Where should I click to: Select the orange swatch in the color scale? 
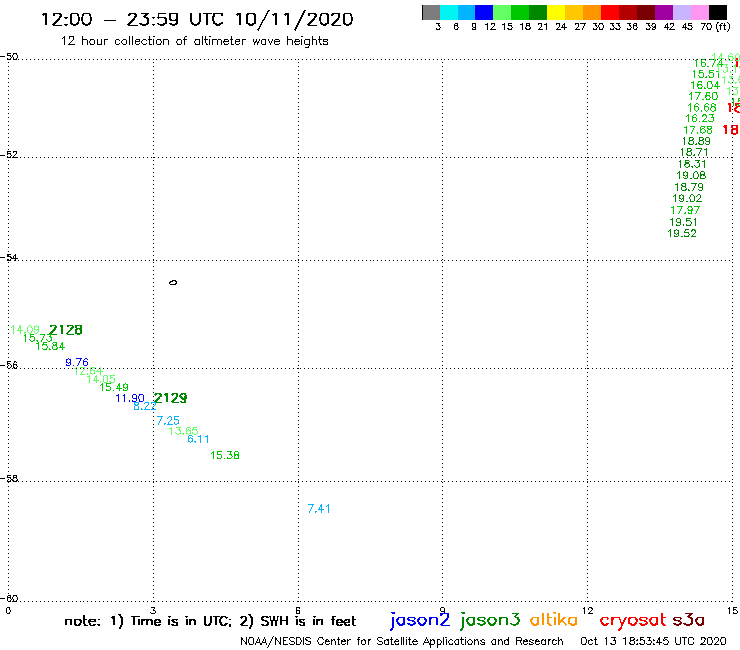[592, 12]
